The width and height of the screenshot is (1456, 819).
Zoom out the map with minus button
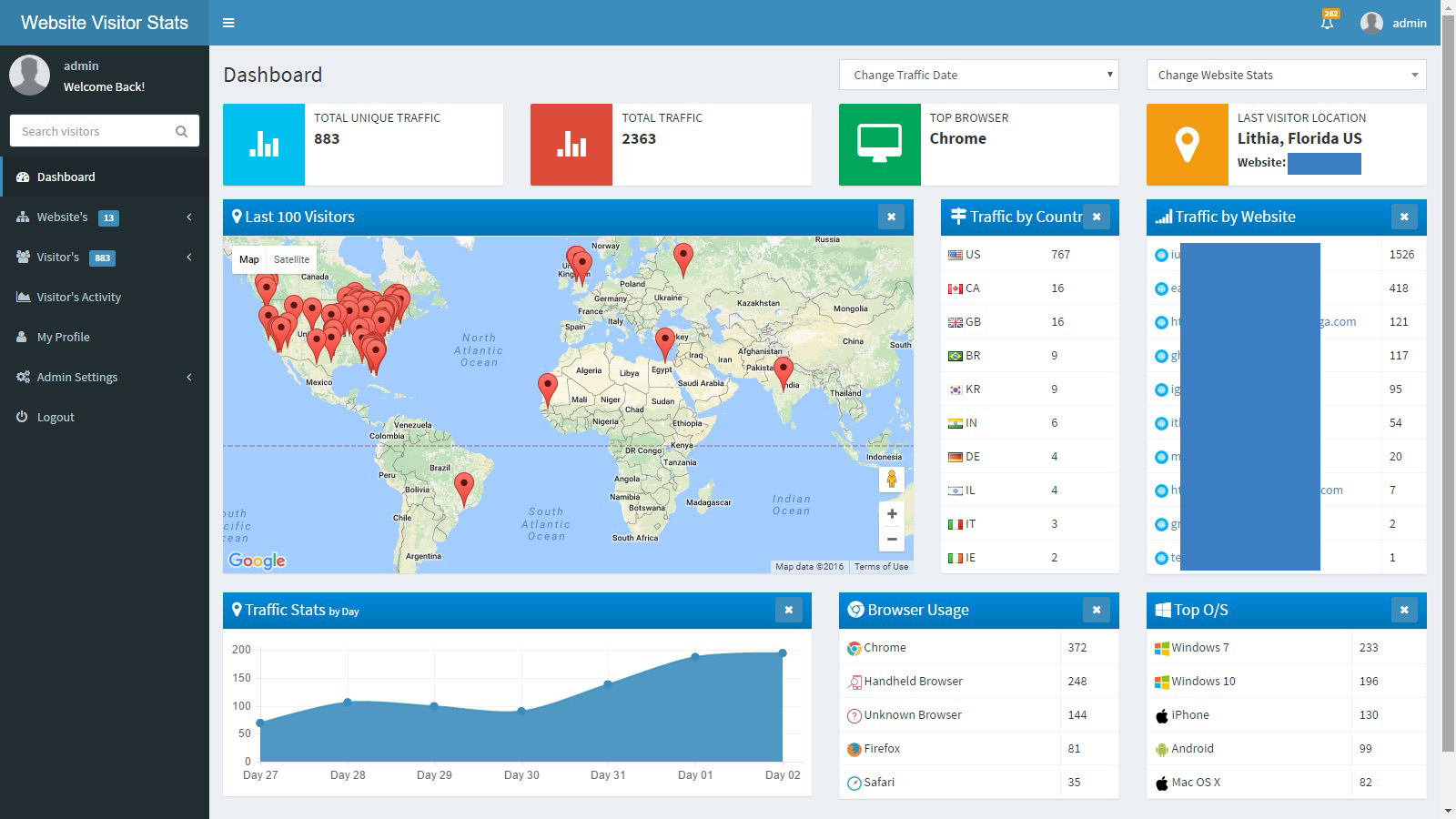pyautogui.click(x=892, y=540)
